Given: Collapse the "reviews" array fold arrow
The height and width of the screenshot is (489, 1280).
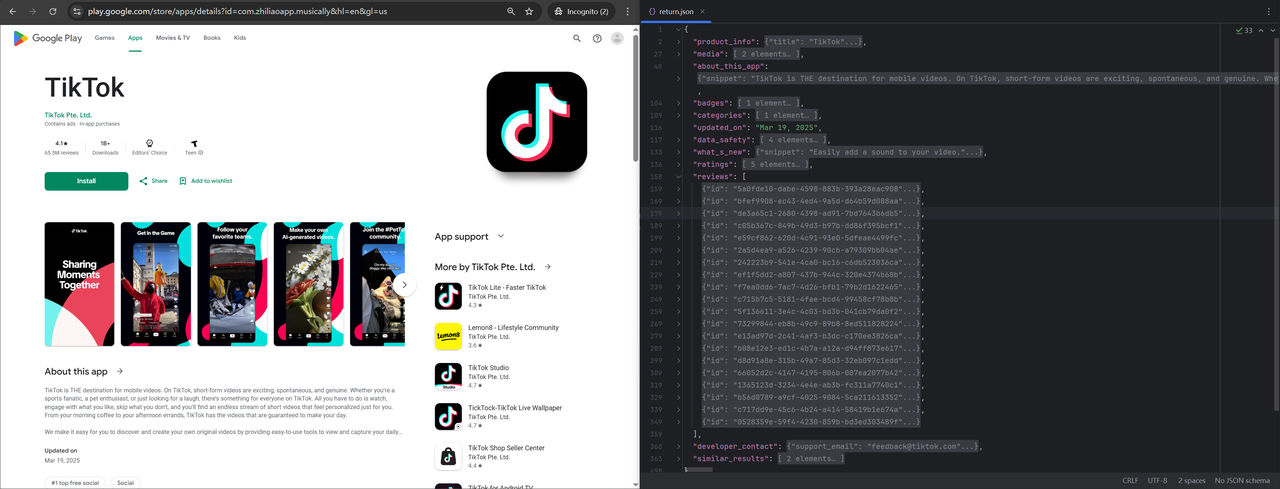Looking at the screenshot, I should point(679,176).
